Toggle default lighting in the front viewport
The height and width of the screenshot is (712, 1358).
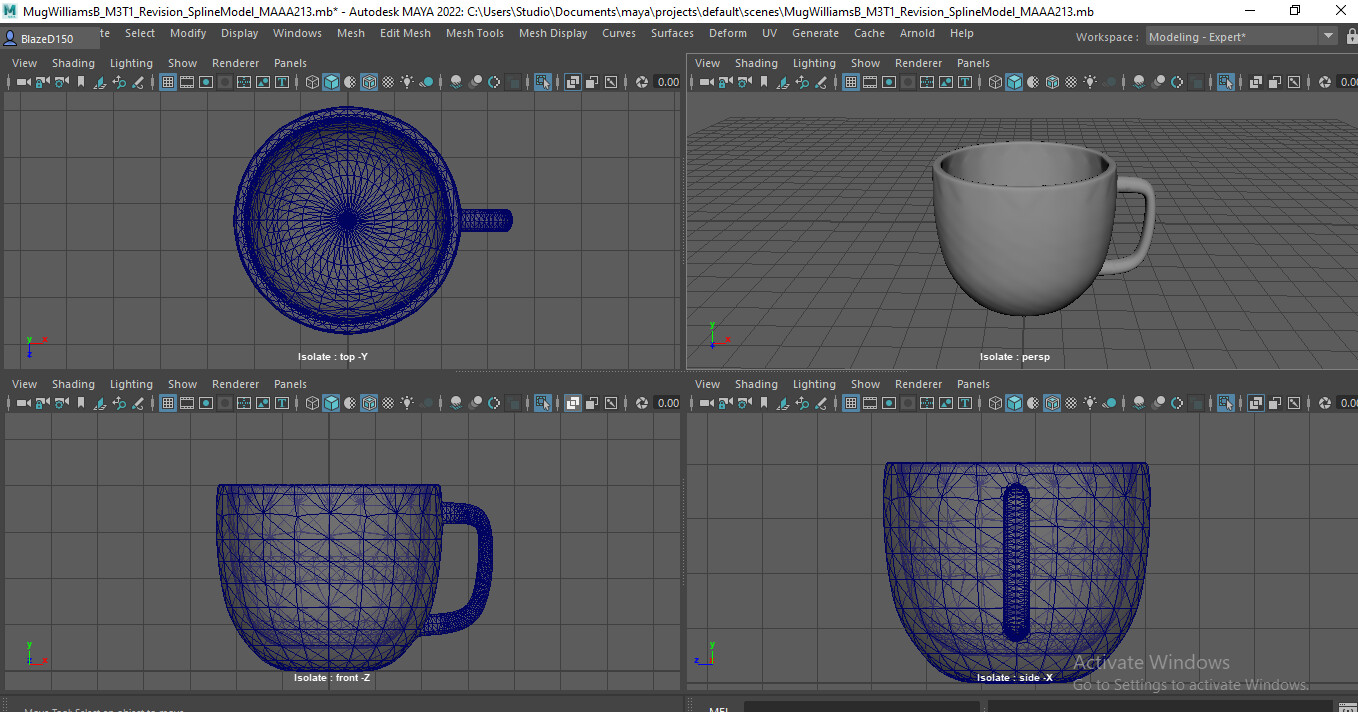click(407, 403)
